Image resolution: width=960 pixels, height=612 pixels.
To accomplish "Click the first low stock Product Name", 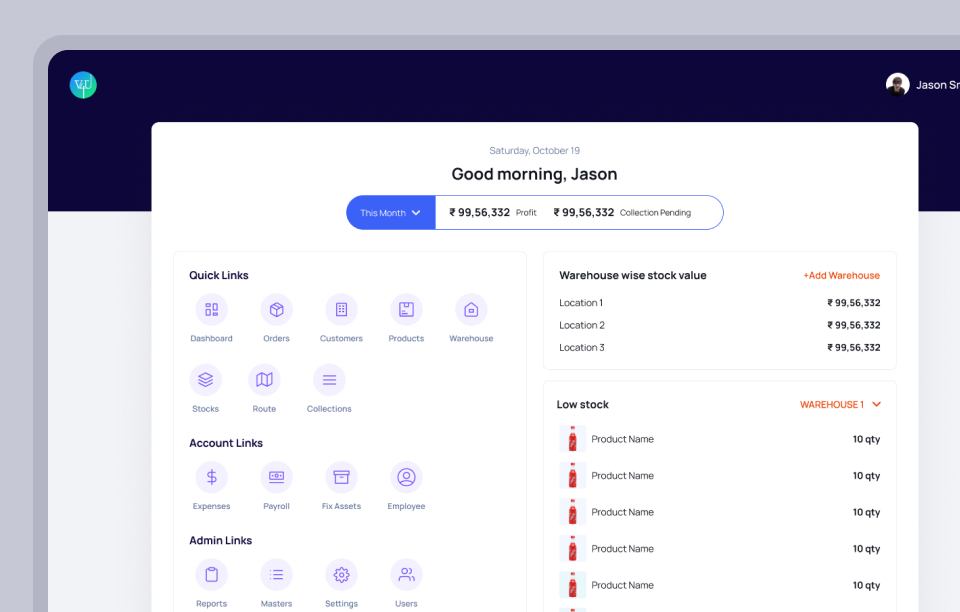I will (622, 439).
